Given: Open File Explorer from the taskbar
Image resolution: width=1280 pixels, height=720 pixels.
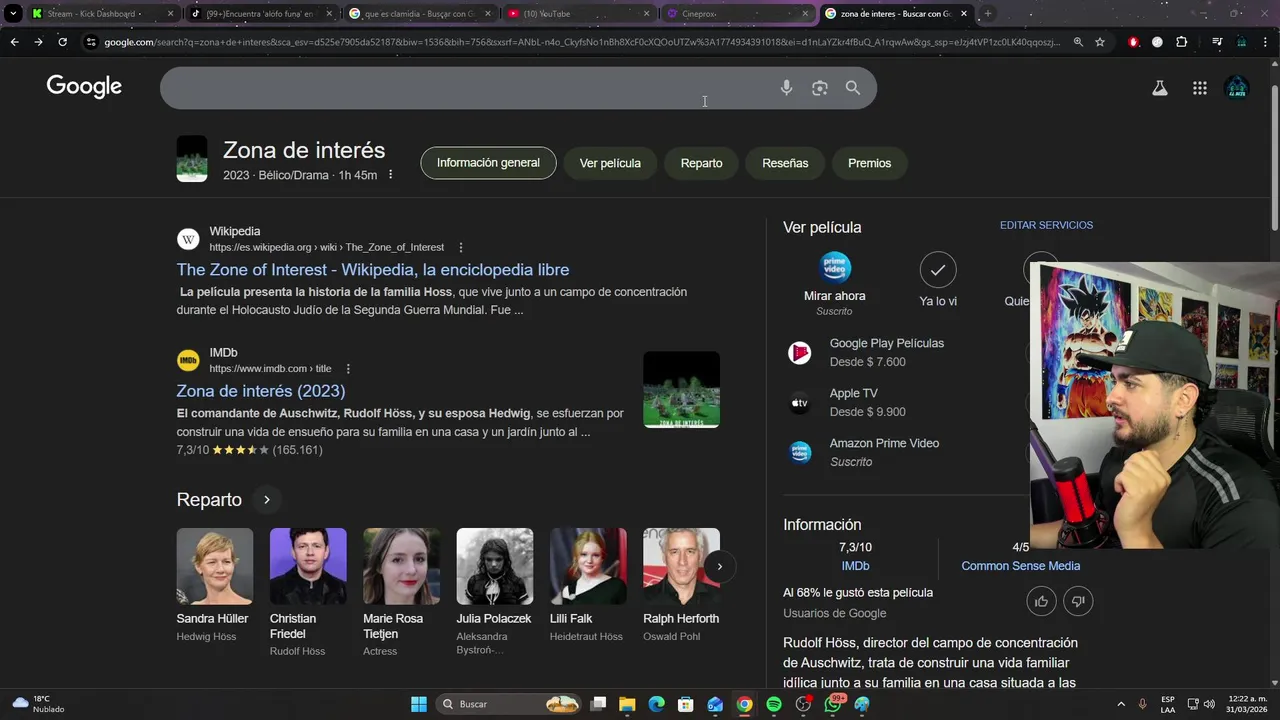Looking at the screenshot, I should tap(627, 704).
